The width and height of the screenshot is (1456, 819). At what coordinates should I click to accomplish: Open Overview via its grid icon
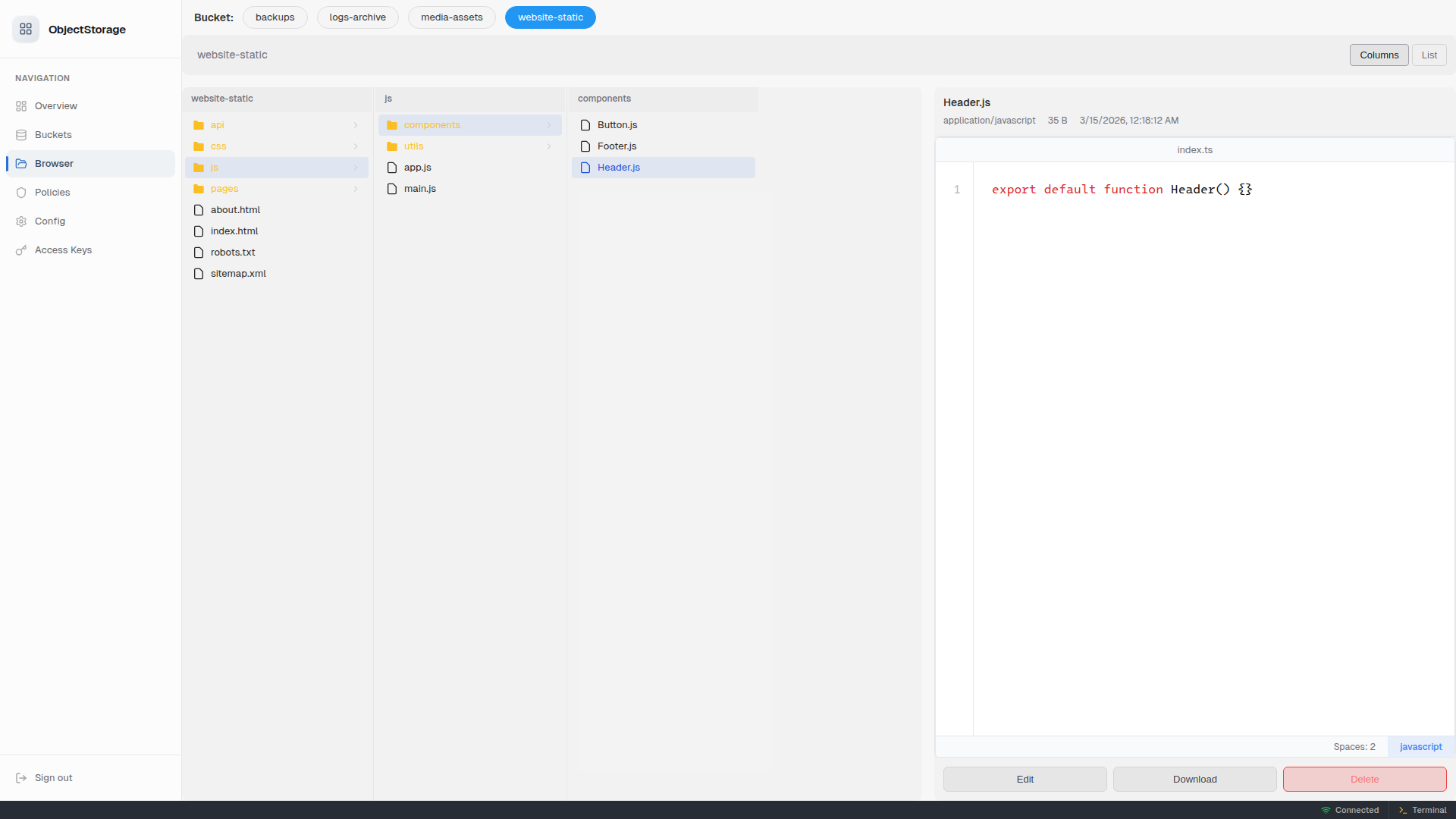pyautogui.click(x=21, y=106)
